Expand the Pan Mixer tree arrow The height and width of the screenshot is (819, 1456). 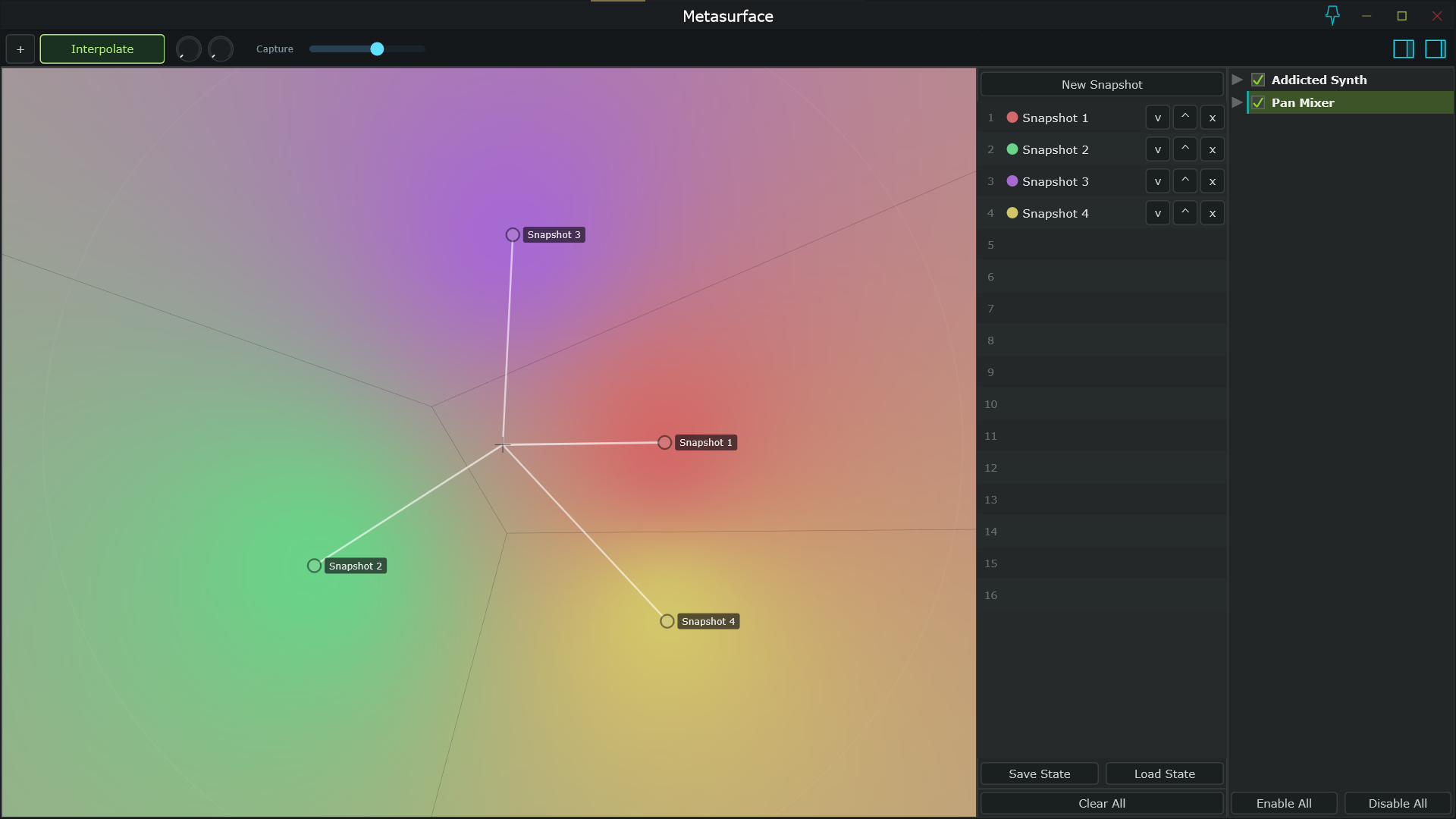point(1237,102)
